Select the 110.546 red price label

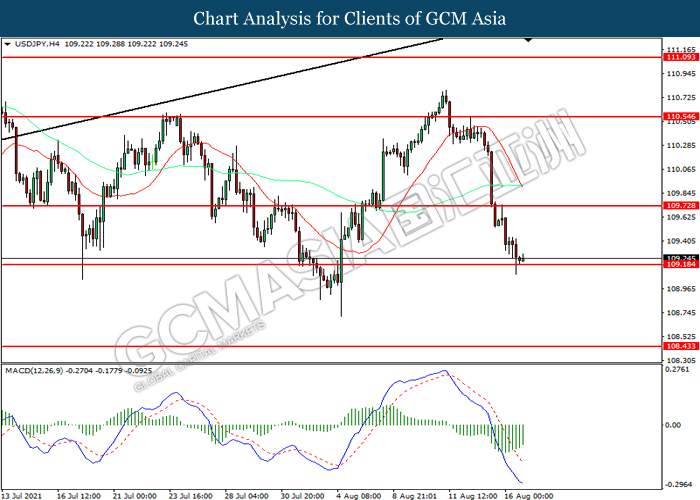680,117
